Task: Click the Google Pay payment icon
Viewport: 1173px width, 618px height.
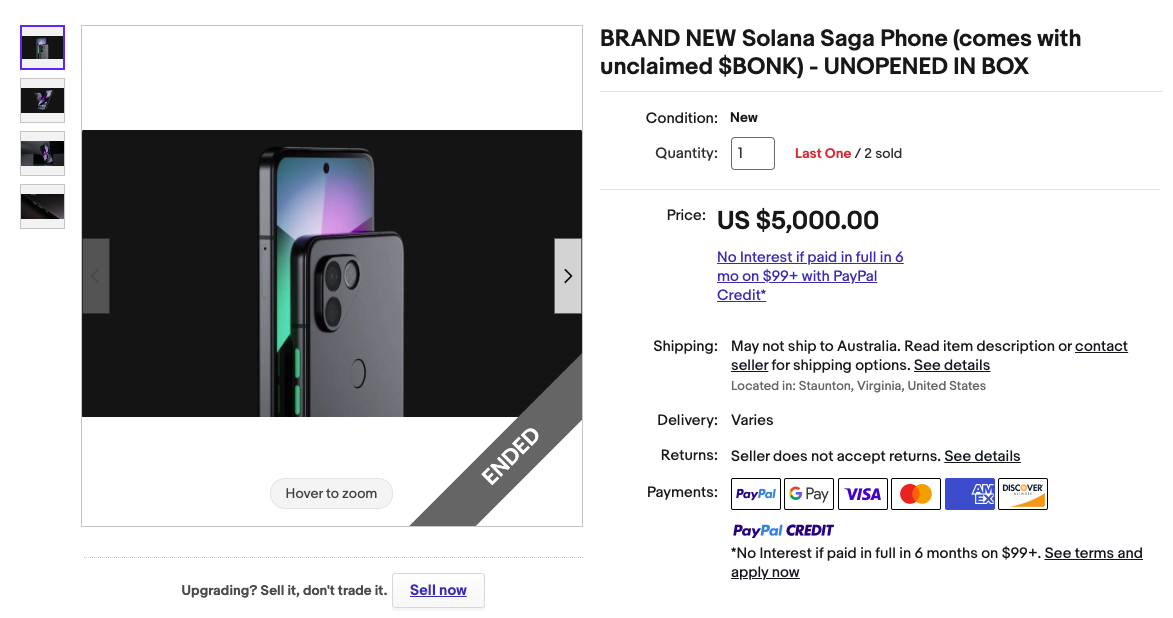Action: coord(809,493)
